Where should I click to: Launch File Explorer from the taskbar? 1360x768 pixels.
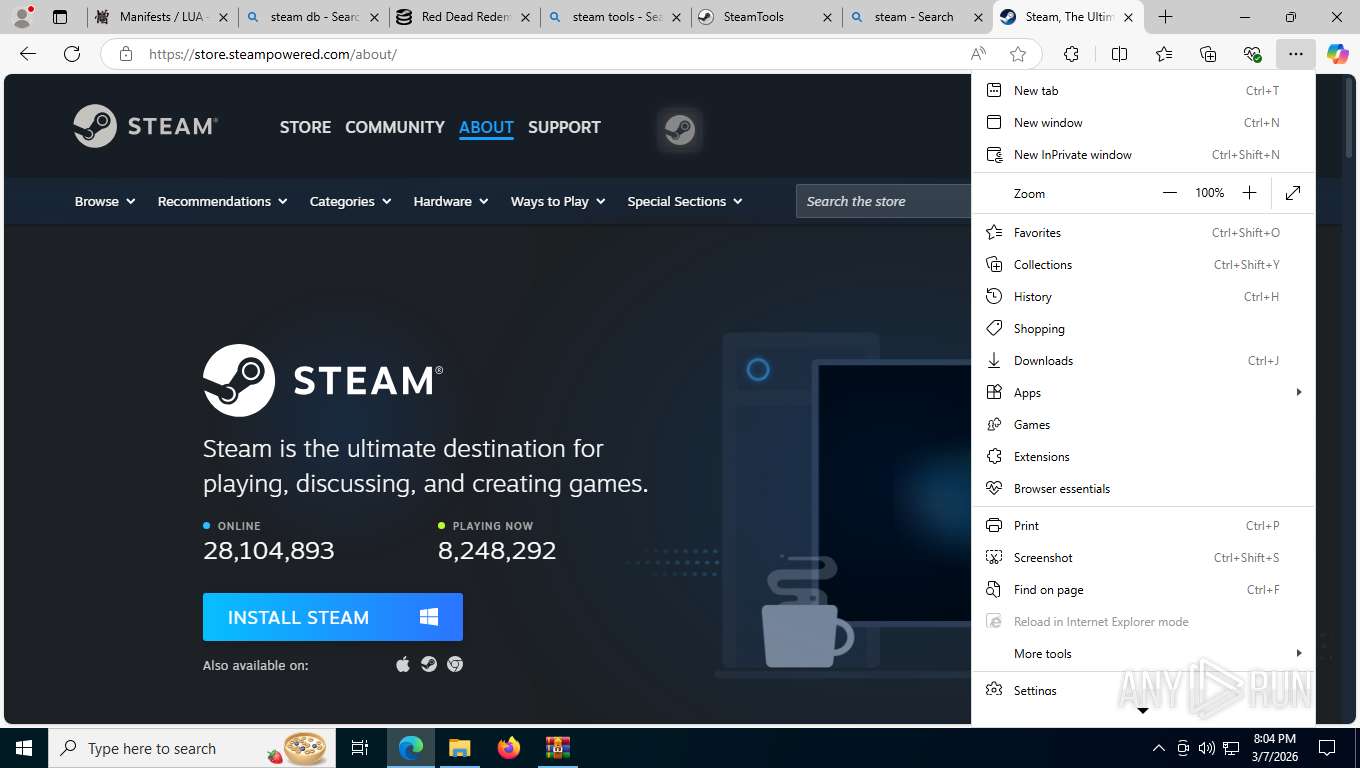pyautogui.click(x=459, y=748)
